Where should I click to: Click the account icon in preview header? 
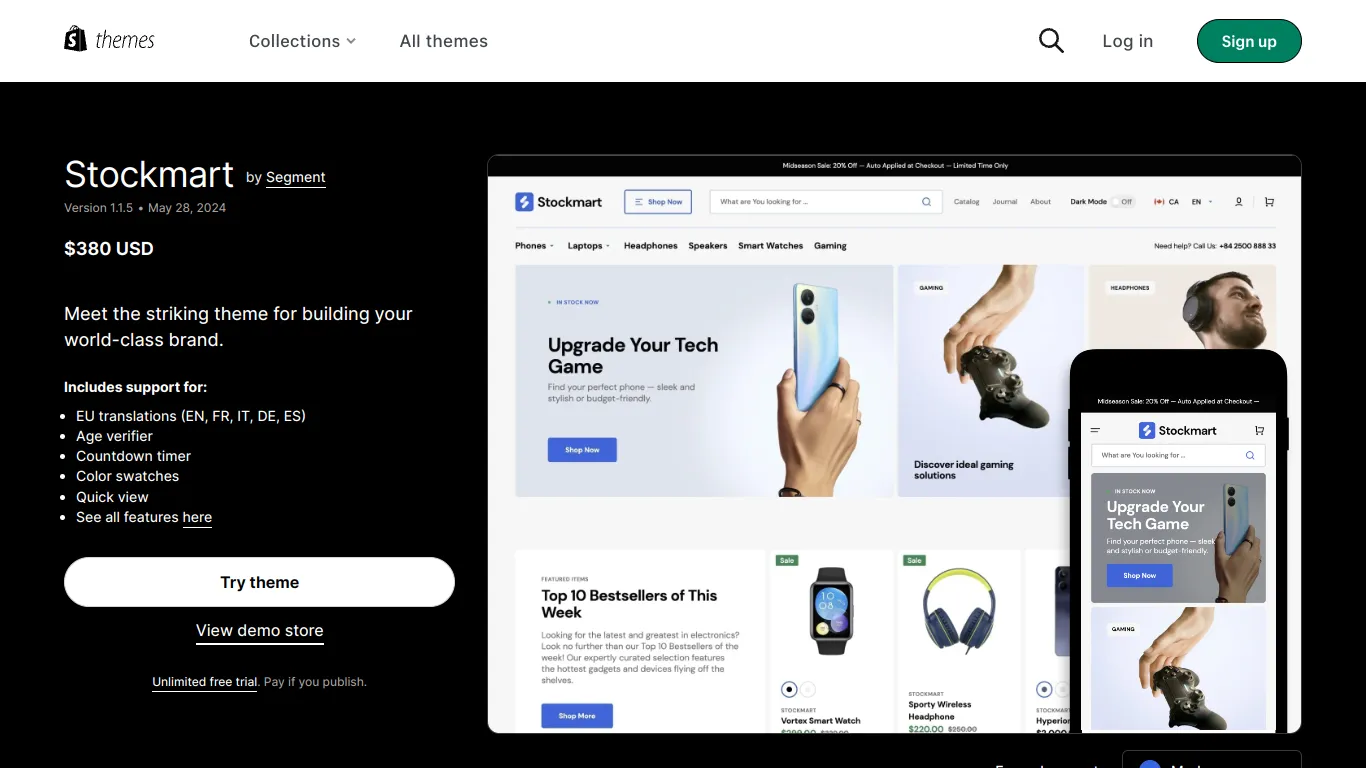pyautogui.click(x=1238, y=202)
